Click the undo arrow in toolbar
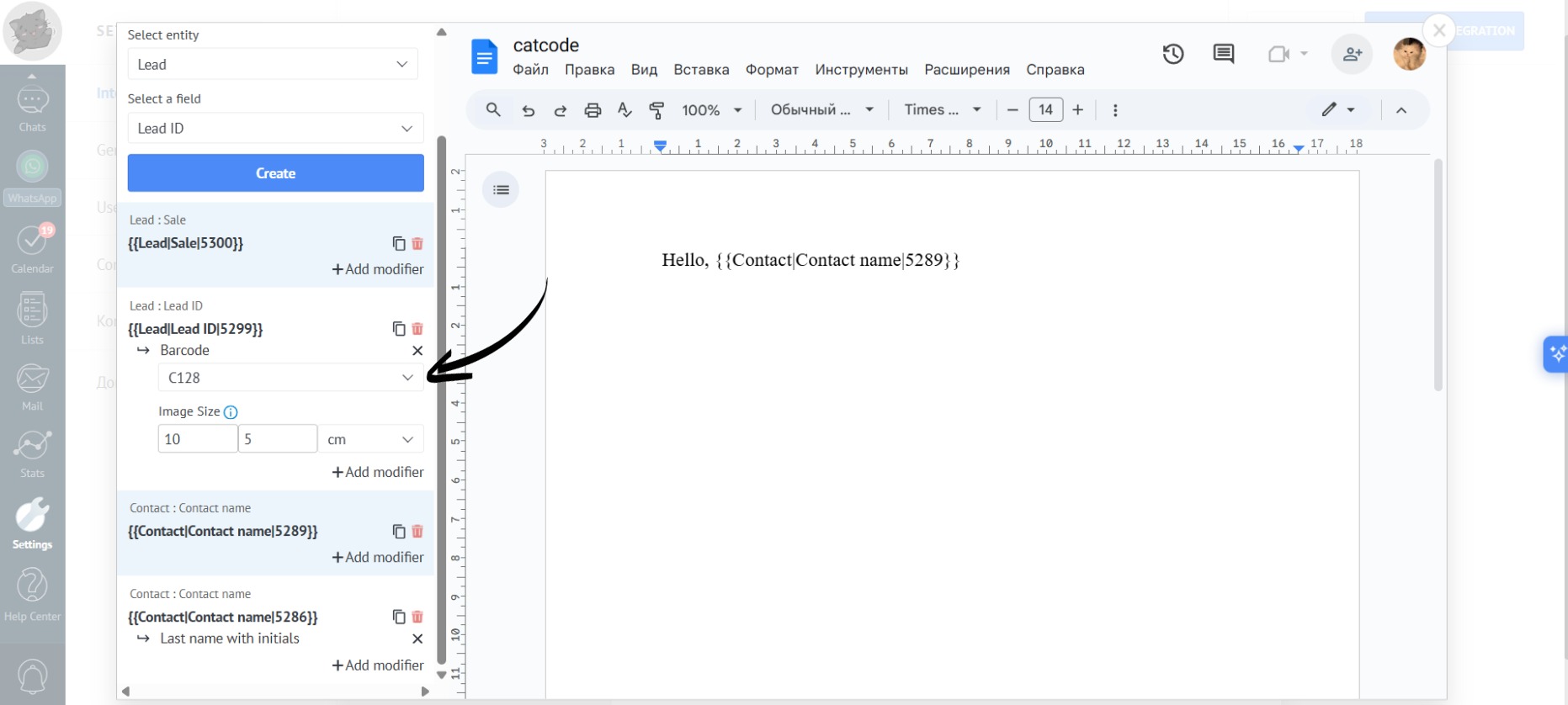 528,110
